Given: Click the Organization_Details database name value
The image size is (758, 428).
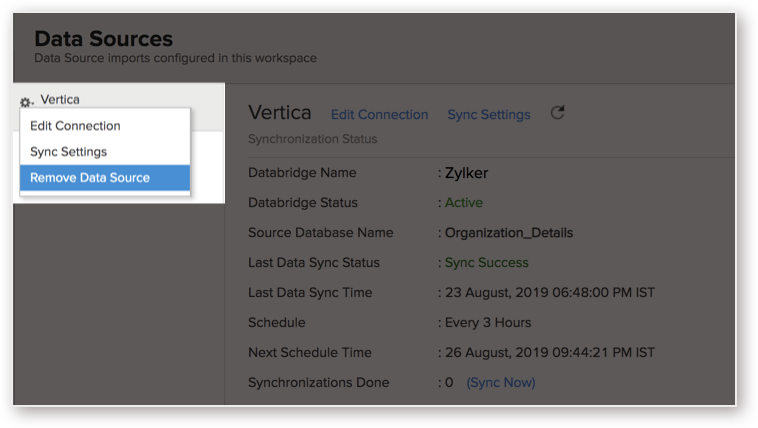Looking at the screenshot, I should point(509,233).
